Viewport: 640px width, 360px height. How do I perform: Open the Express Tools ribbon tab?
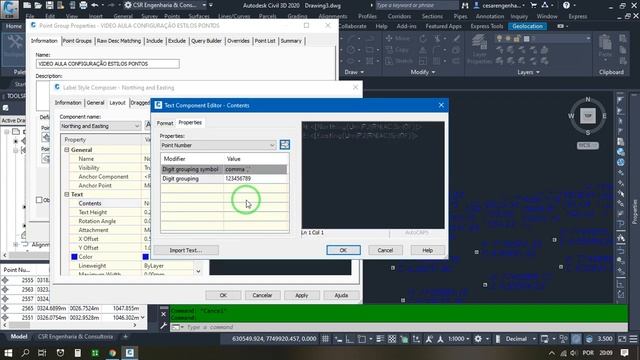(487, 26)
